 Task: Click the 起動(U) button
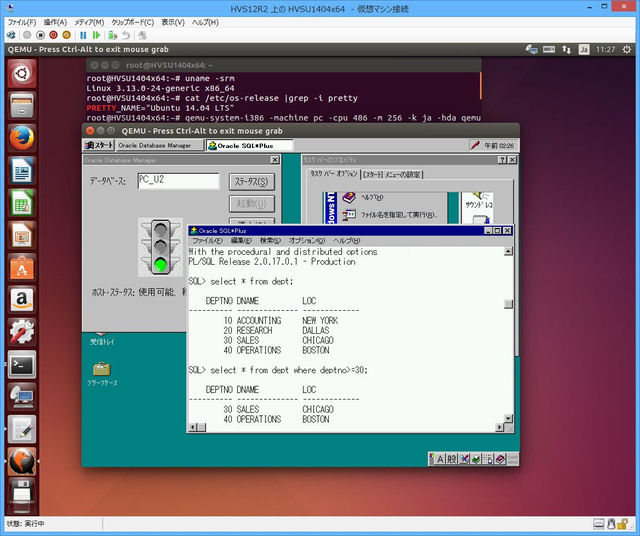tap(252, 204)
